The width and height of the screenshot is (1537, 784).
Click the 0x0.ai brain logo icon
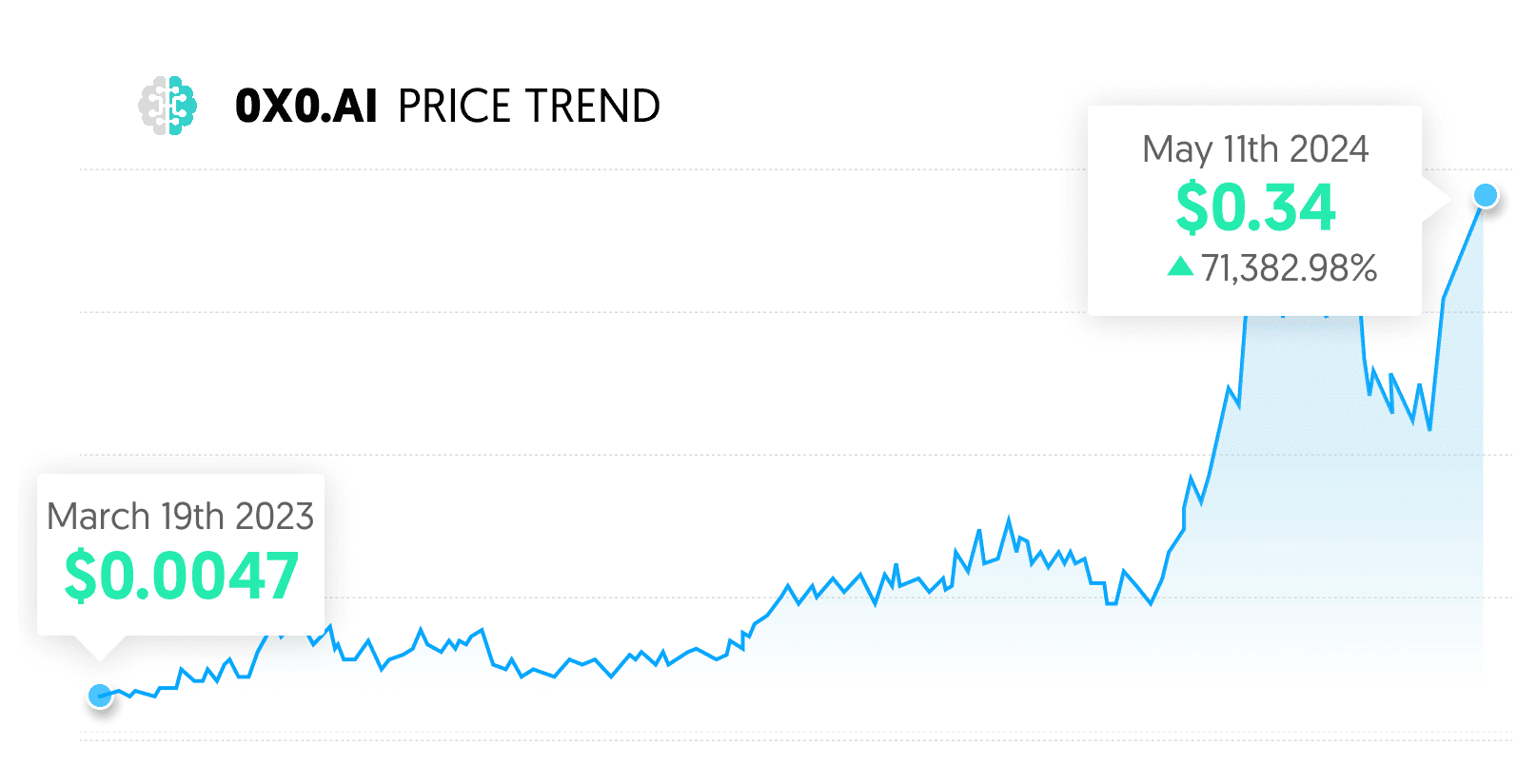point(167,105)
